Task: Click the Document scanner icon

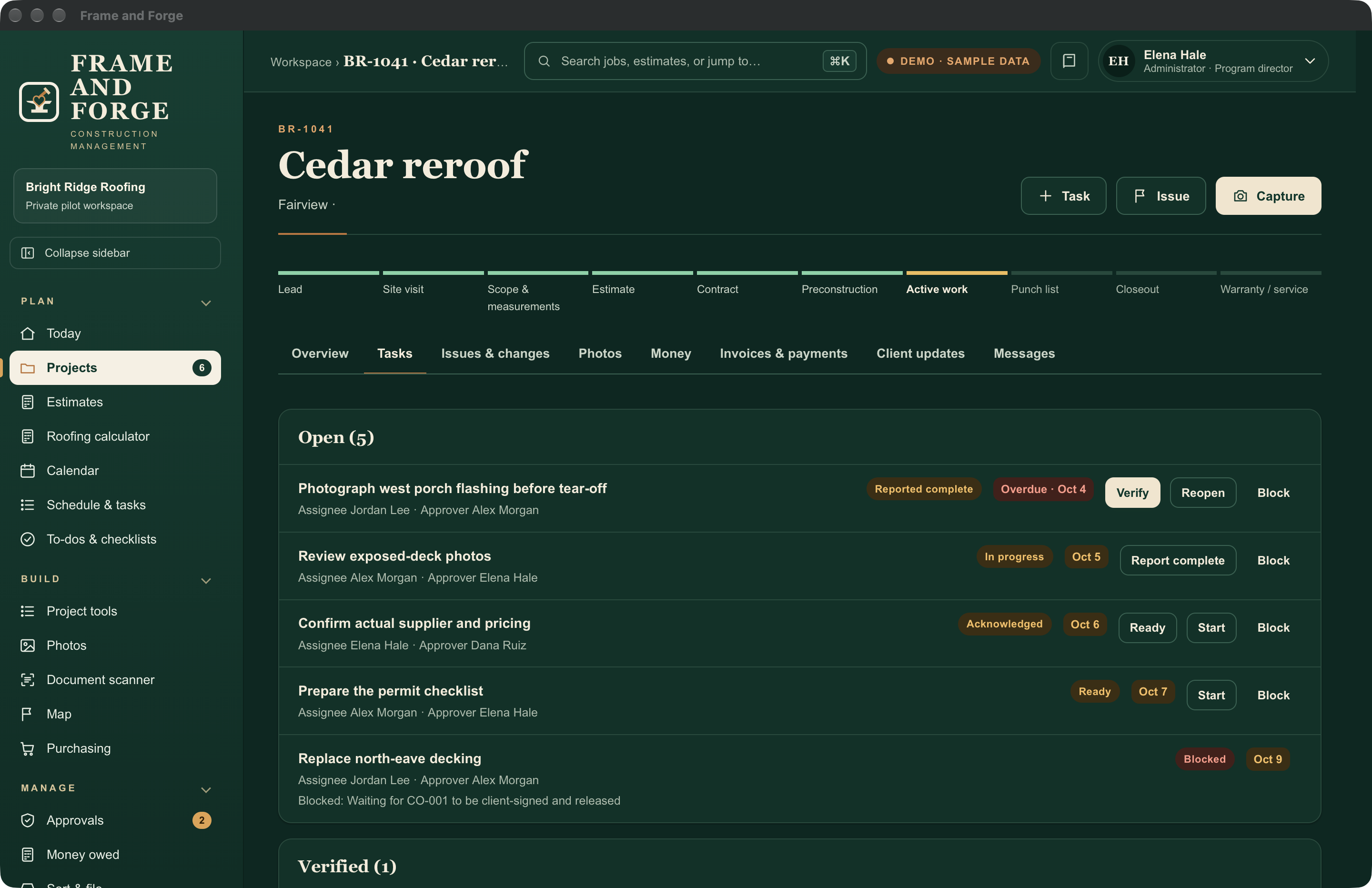Action: (x=28, y=680)
